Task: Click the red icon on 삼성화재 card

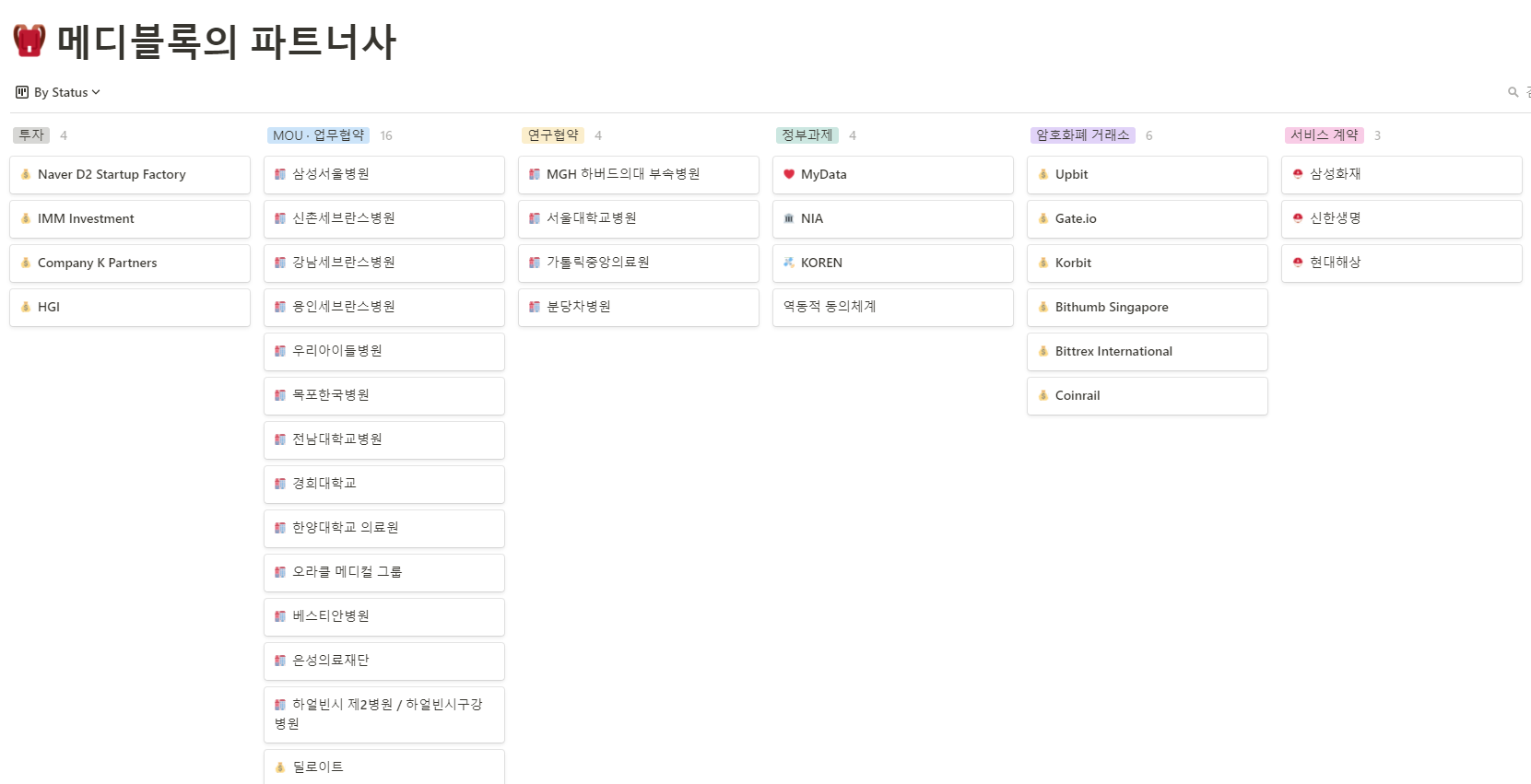Action: click(x=1298, y=174)
